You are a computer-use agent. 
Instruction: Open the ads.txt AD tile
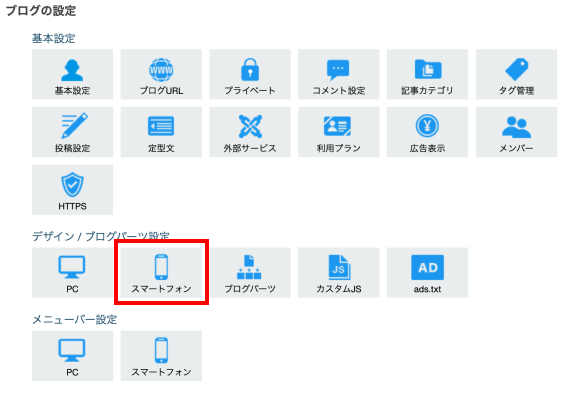428,273
